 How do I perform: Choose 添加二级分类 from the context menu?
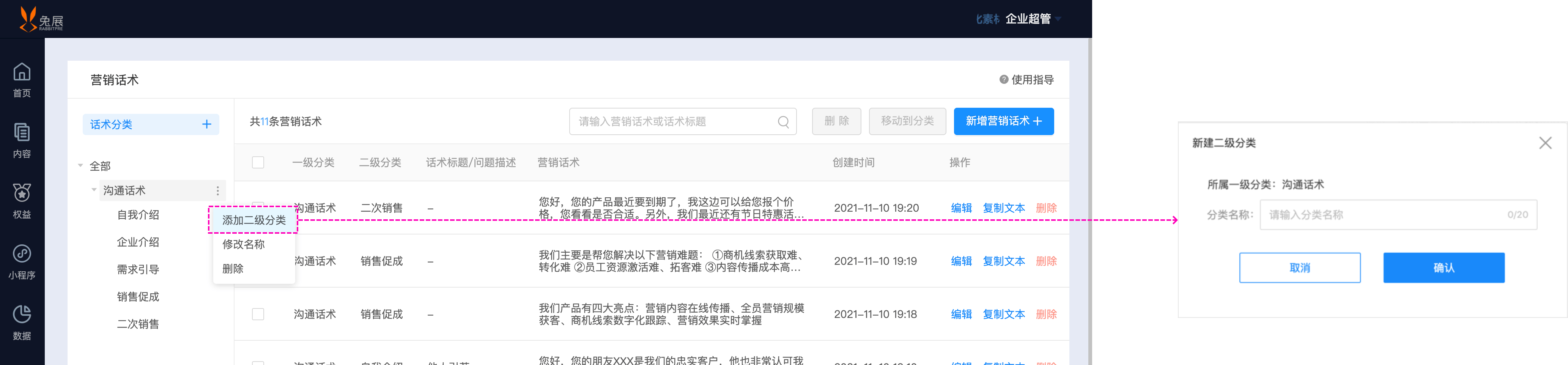[x=254, y=220]
